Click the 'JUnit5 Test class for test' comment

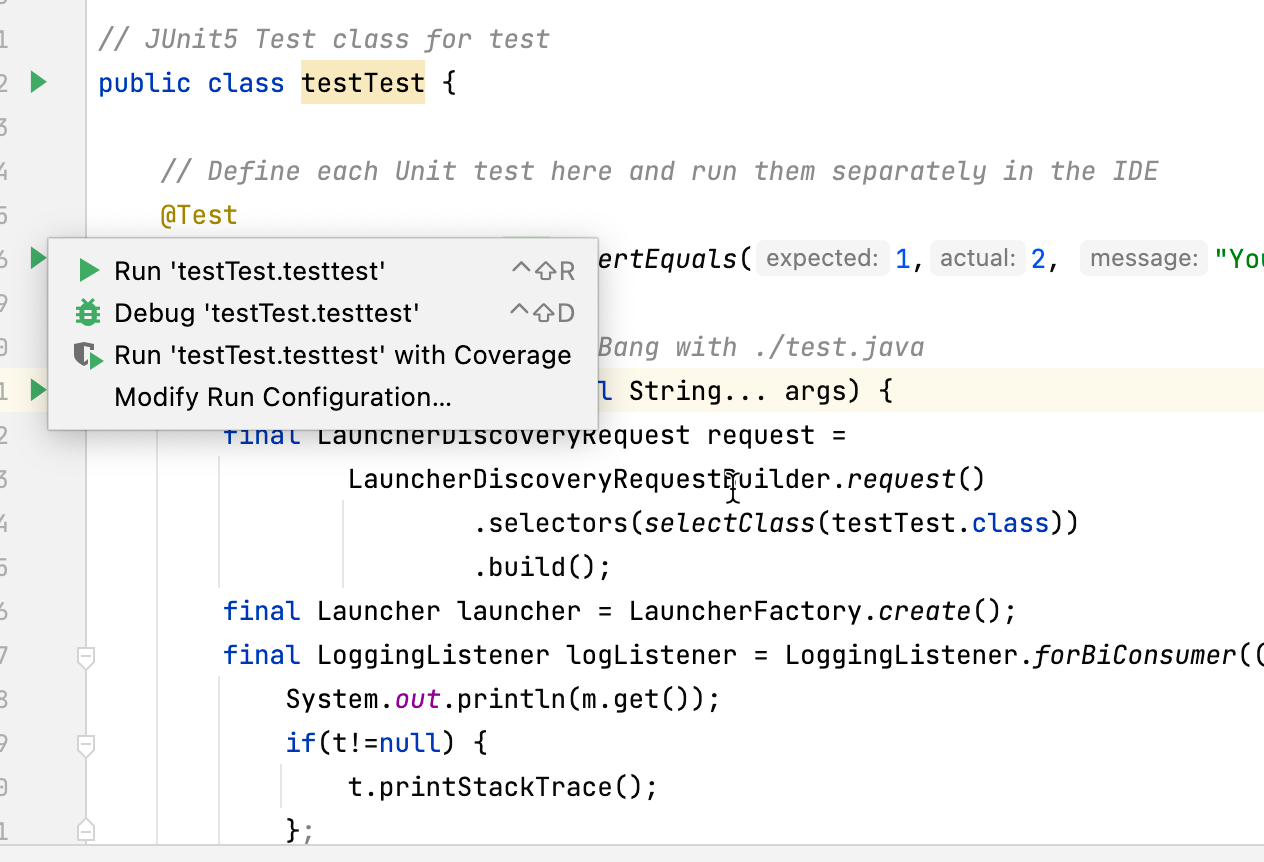pos(324,39)
